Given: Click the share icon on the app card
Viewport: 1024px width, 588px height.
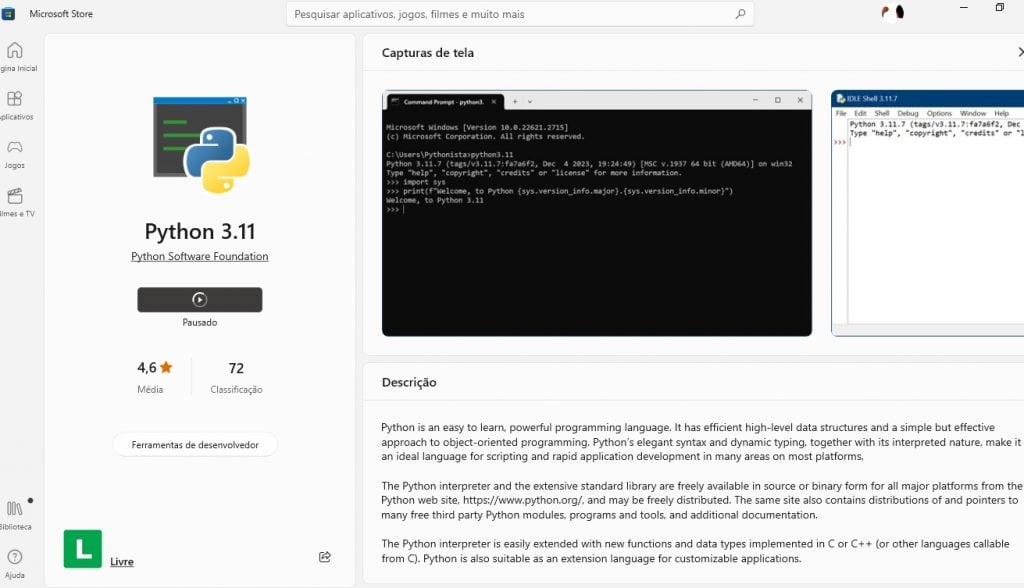Looking at the screenshot, I should tap(325, 557).
